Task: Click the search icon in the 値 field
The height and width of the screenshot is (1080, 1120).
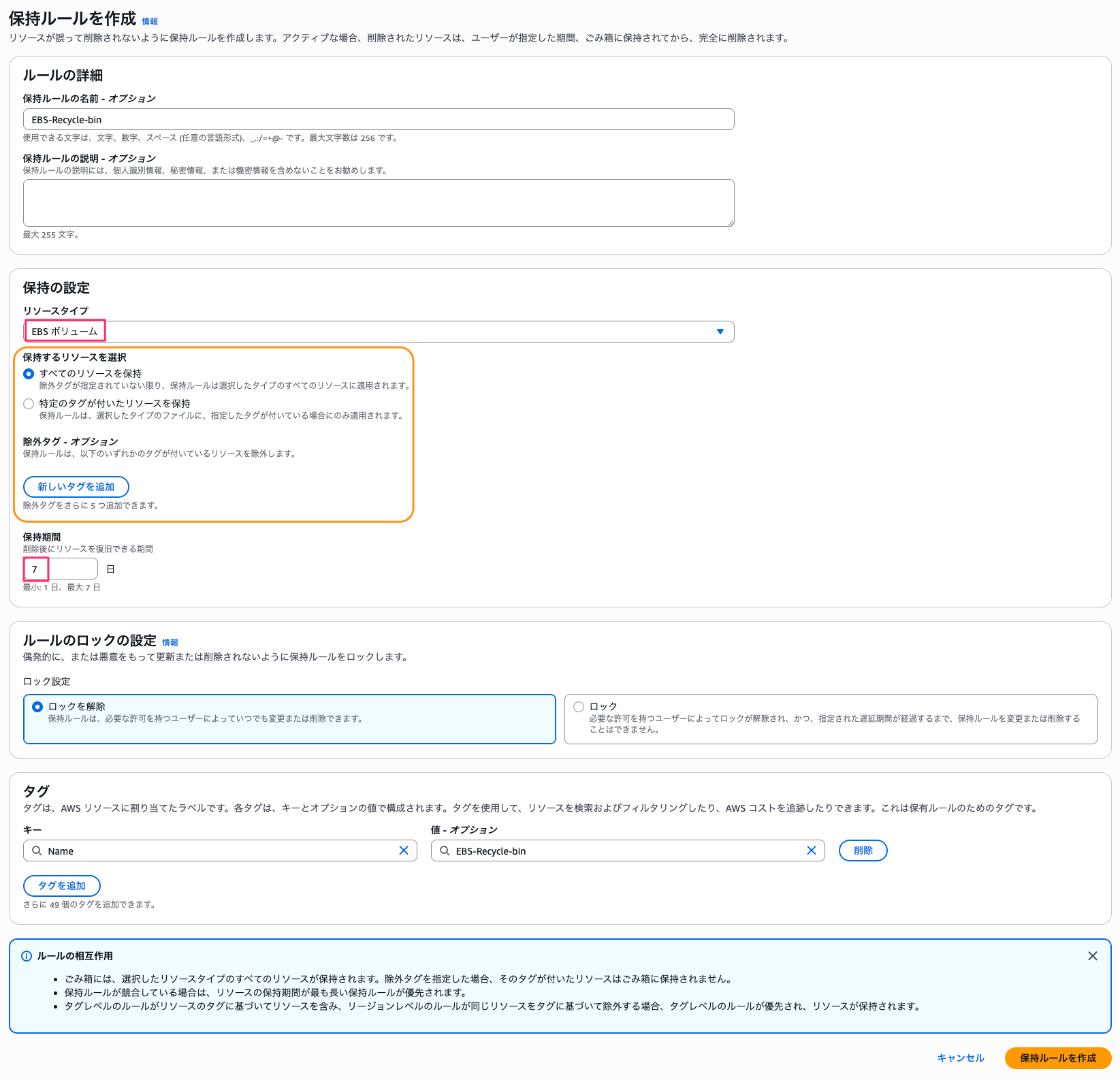Action: point(445,851)
